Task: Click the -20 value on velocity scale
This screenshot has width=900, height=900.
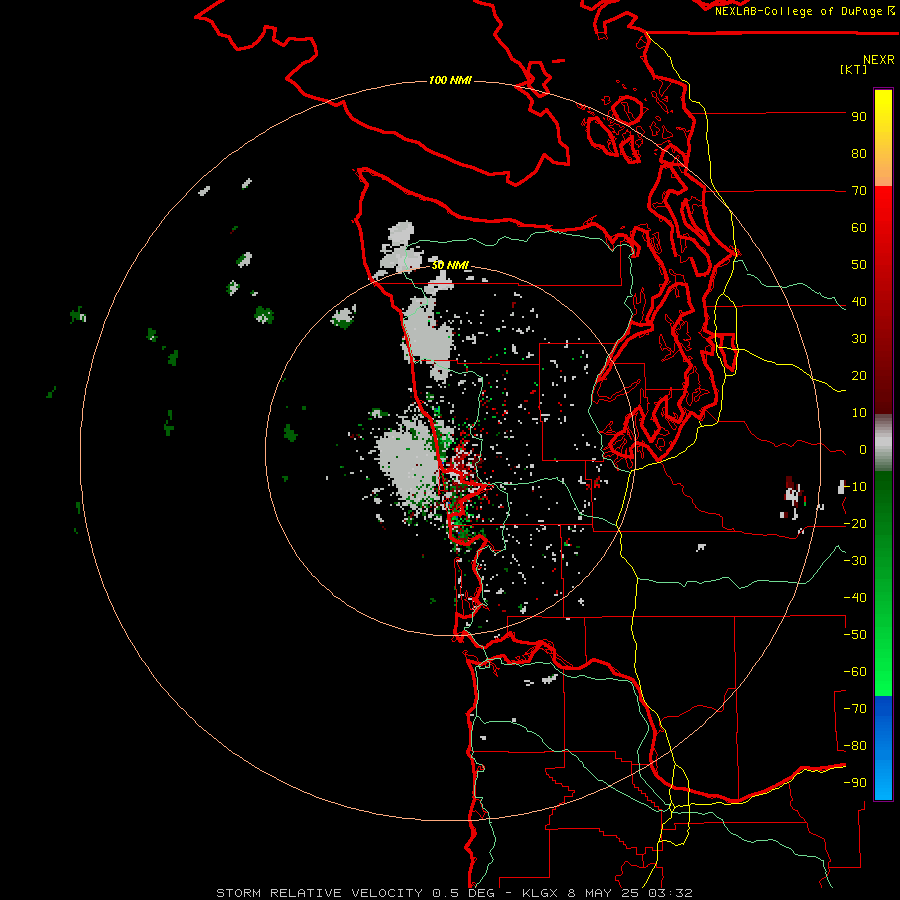Action: 855,524
